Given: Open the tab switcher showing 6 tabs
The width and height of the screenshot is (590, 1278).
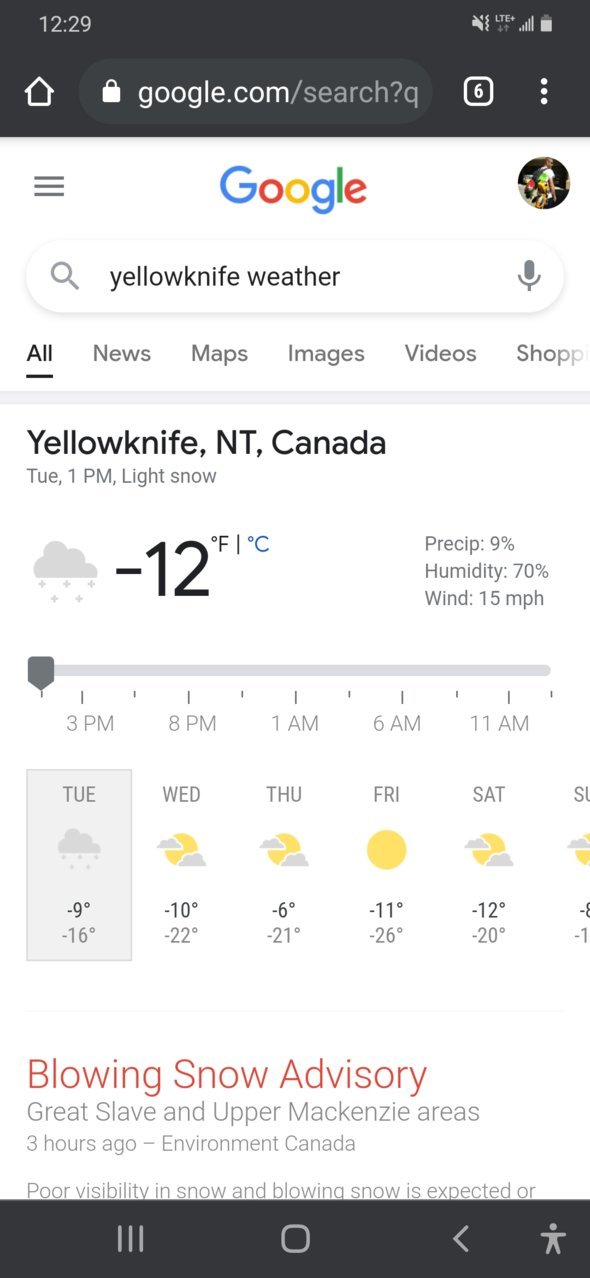Looking at the screenshot, I should pyautogui.click(x=478, y=93).
